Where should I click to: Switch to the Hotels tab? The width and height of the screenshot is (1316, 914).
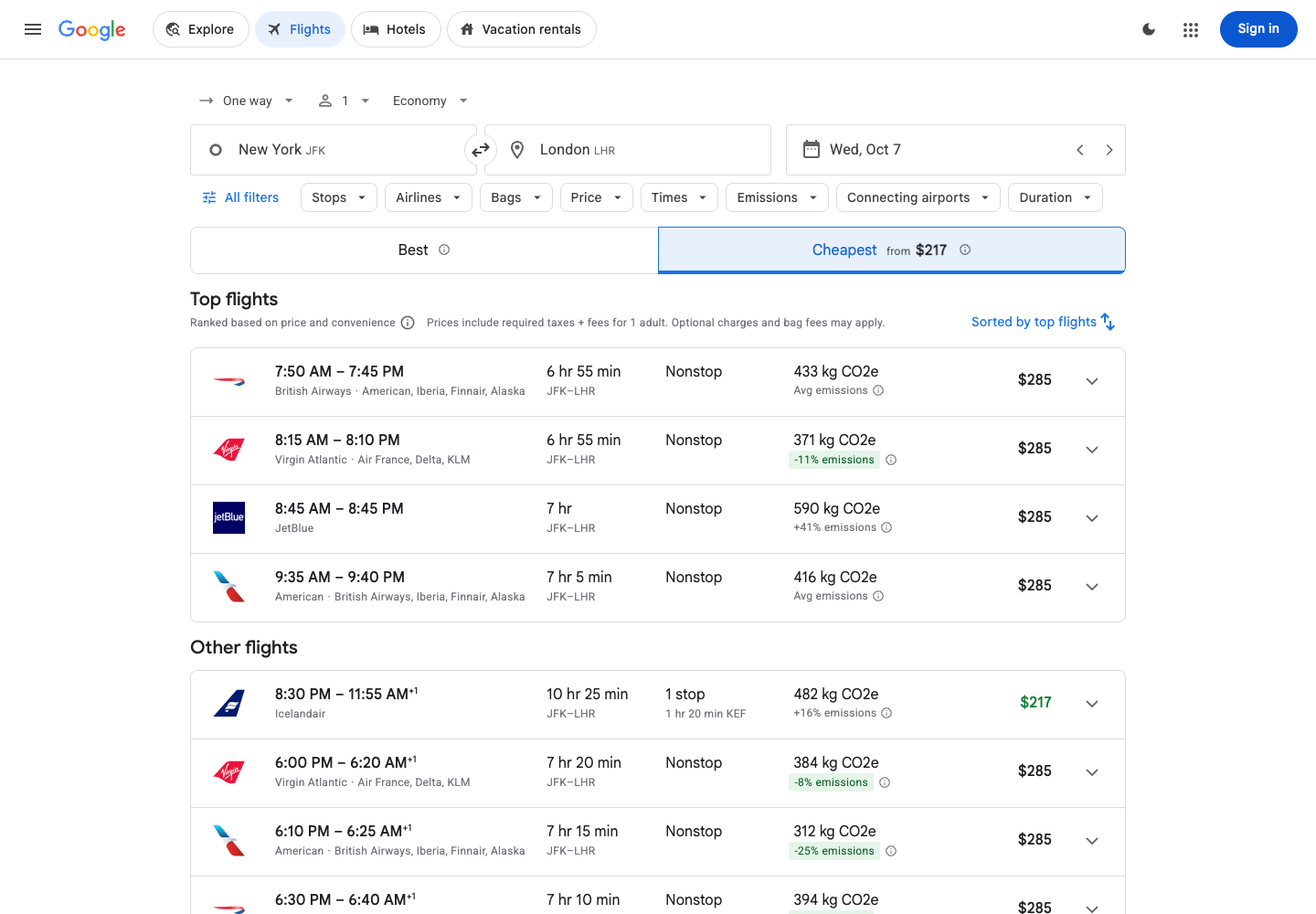(x=396, y=29)
